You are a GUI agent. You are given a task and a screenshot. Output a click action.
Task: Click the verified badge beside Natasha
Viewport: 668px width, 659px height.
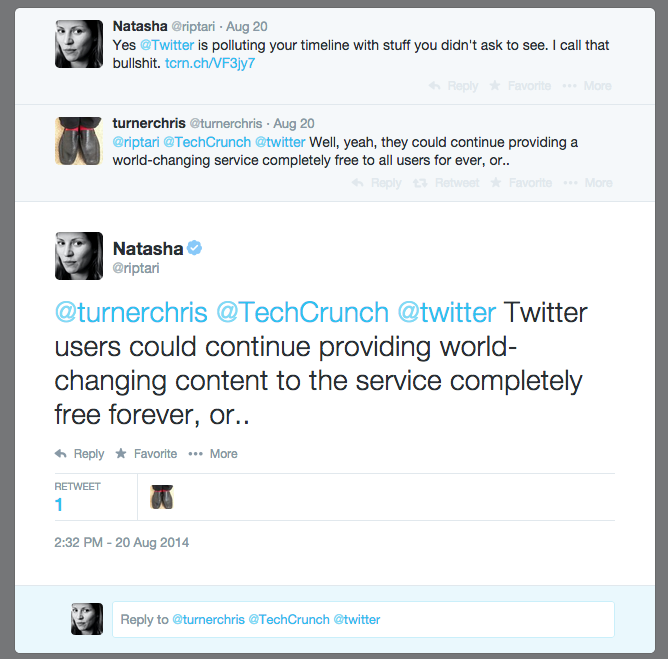(x=197, y=248)
